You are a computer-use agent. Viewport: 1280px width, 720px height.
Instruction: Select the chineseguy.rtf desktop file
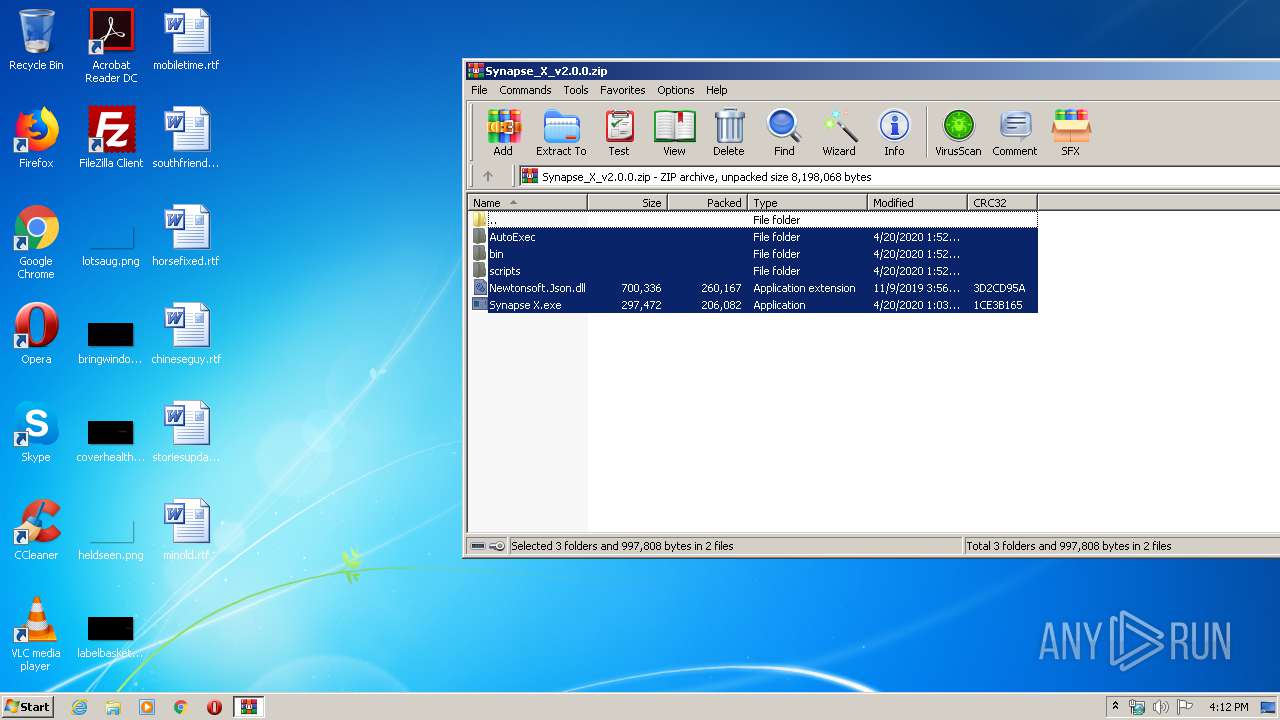186,334
